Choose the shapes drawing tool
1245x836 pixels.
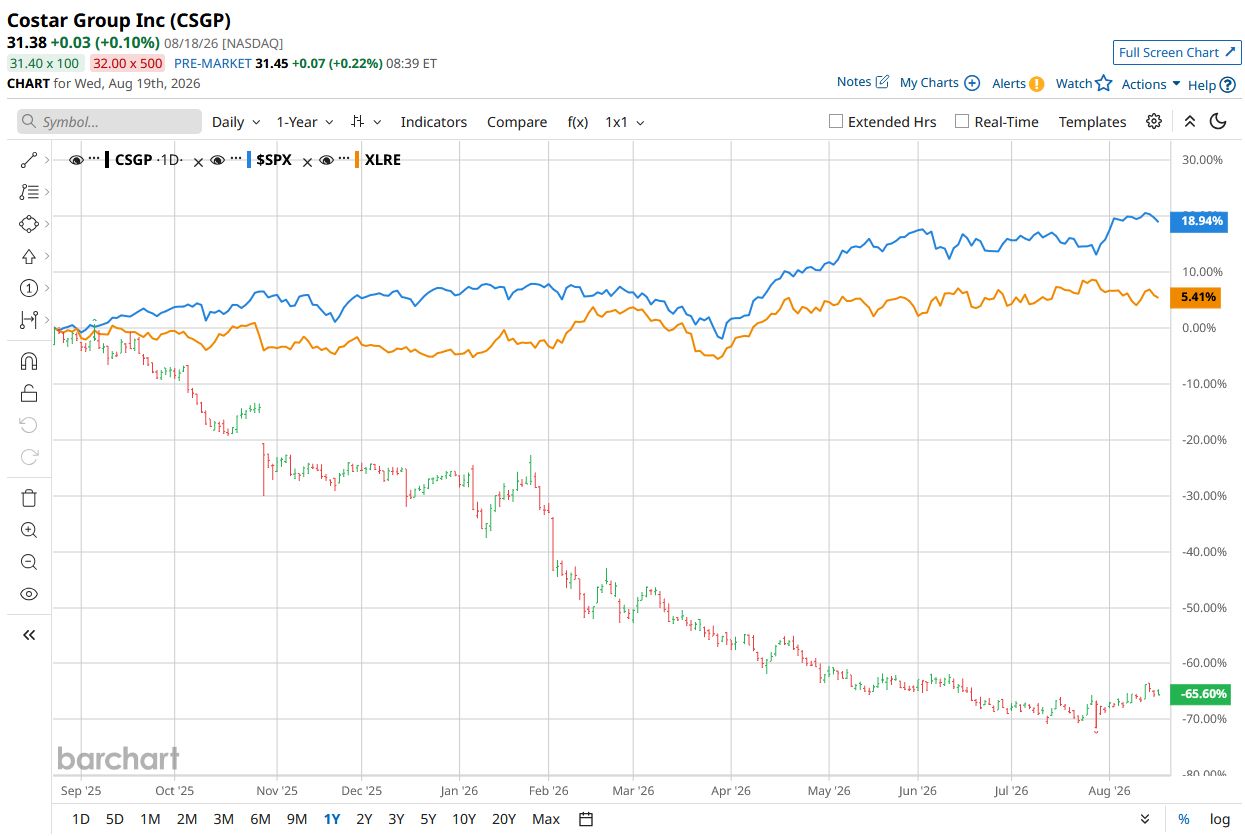click(x=28, y=224)
